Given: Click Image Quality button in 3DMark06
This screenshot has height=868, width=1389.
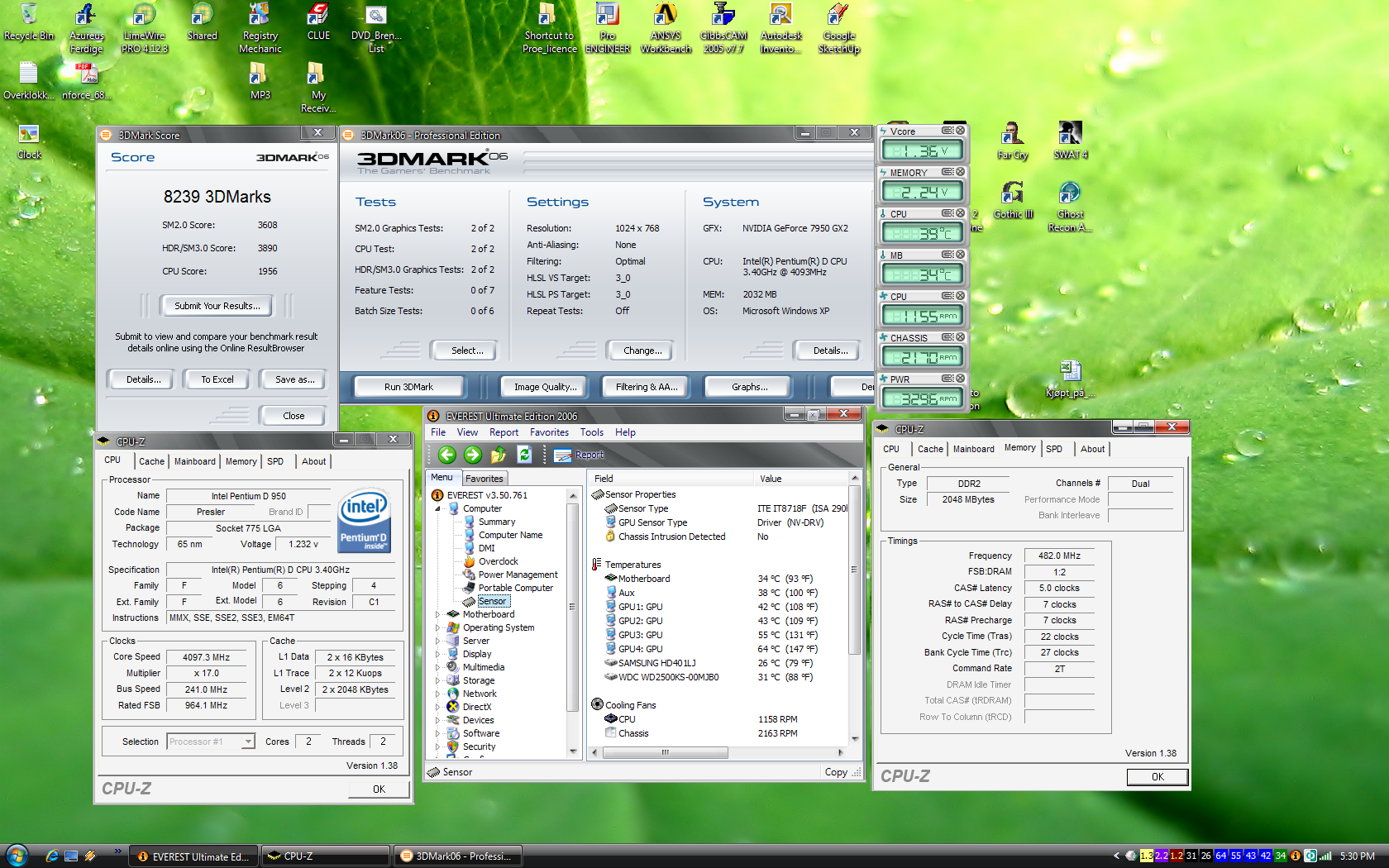Looking at the screenshot, I should click(545, 387).
